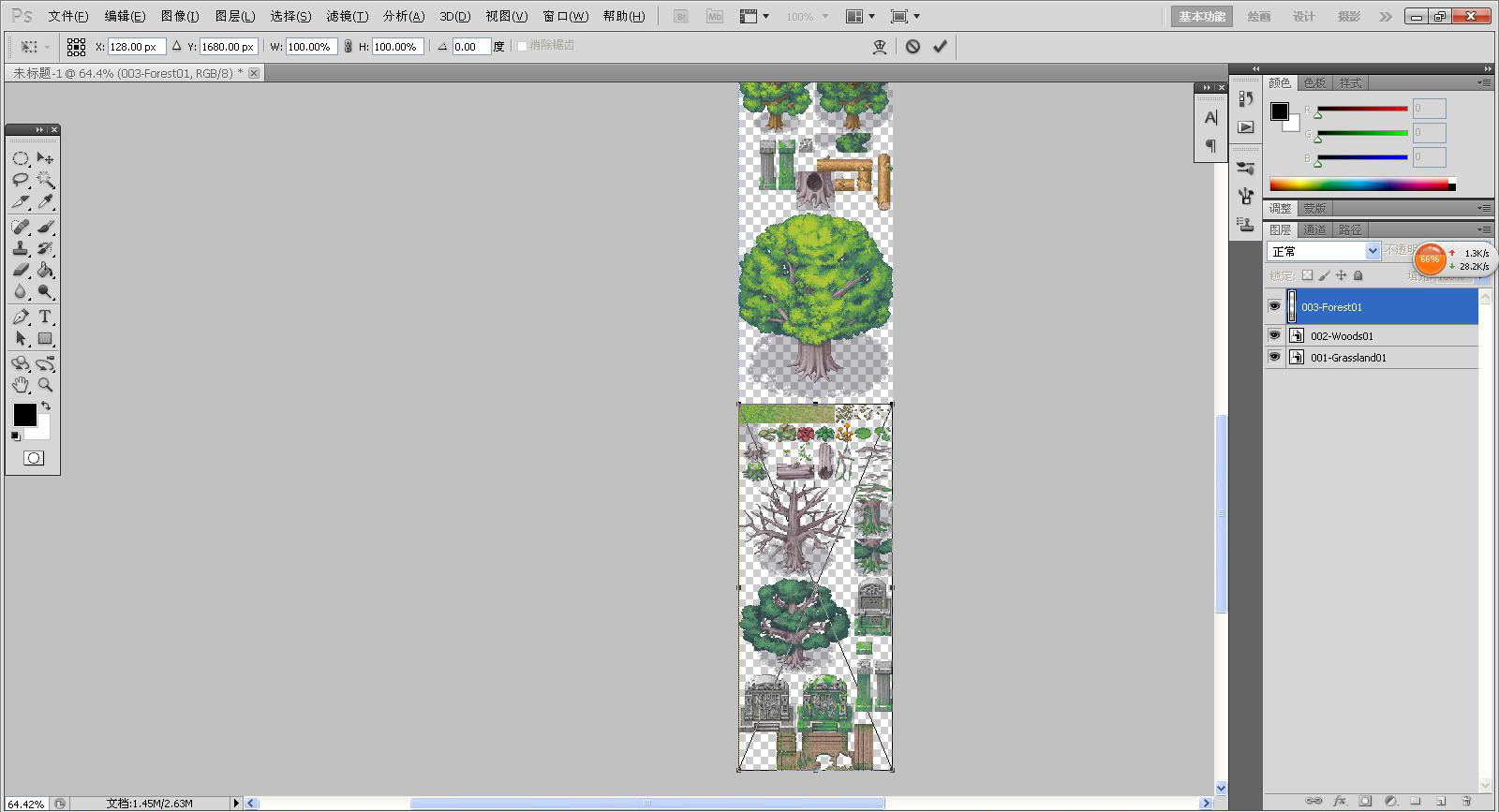
Task: Hide the 002-Woods01 layer
Action: coord(1274,335)
